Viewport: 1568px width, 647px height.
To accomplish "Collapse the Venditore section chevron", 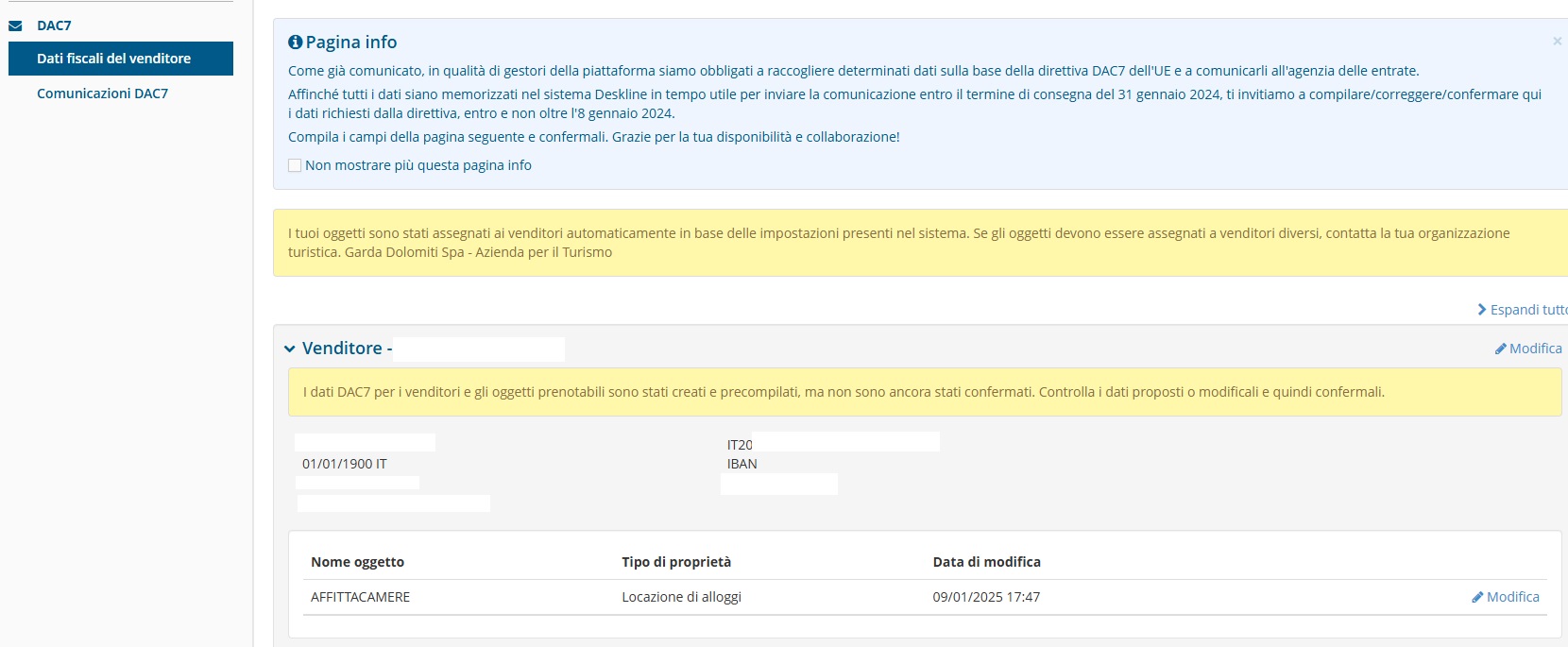I will pyautogui.click(x=290, y=349).
